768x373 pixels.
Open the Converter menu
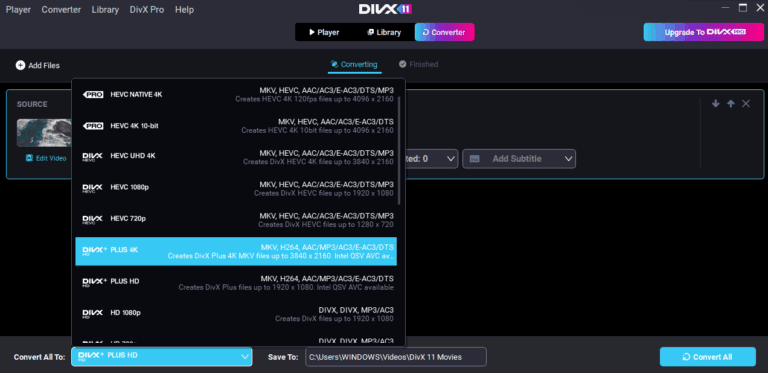(61, 10)
